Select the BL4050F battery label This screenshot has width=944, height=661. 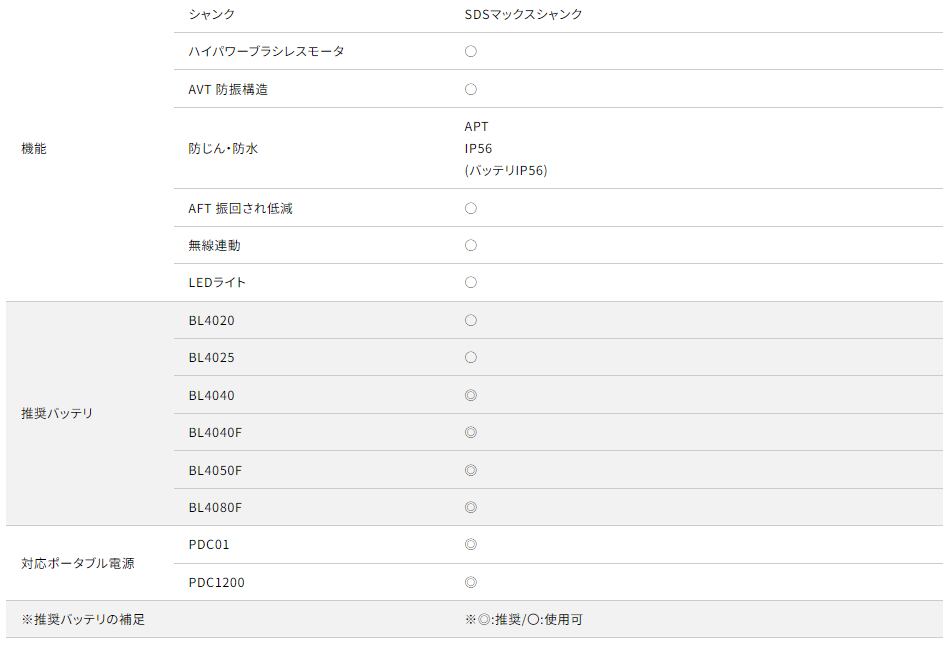click(x=215, y=470)
